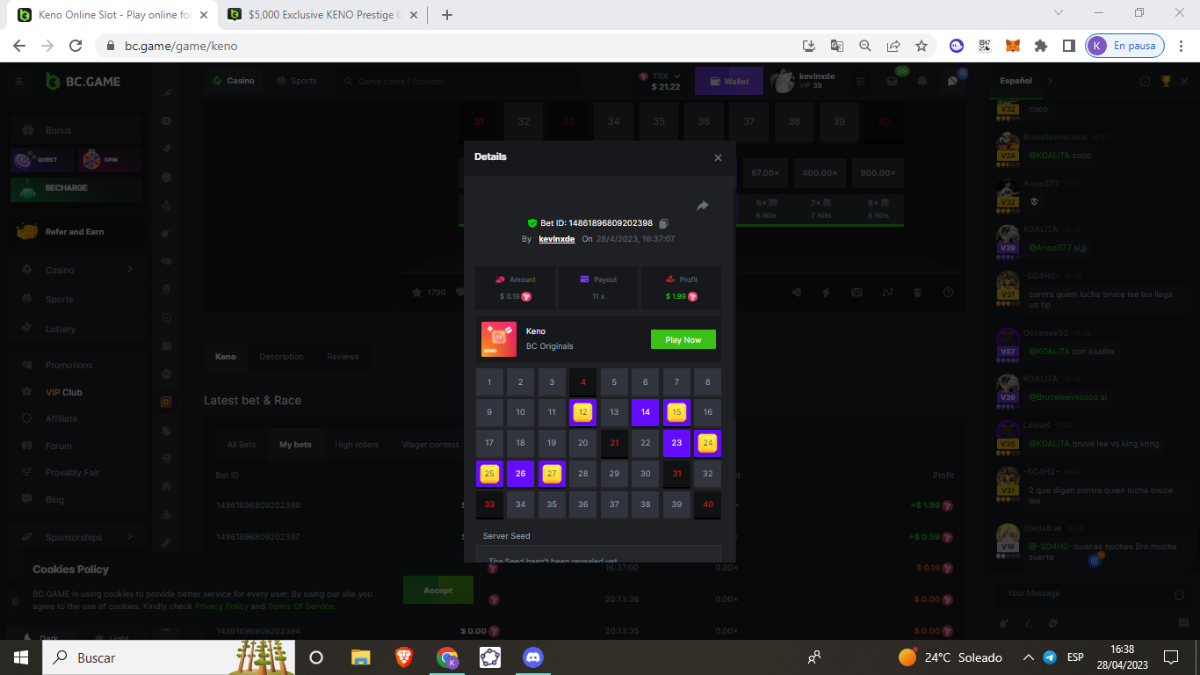Expand the Sponsorships sidebar submenu
Screen dimensions: 1200x675
pos(130,537)
